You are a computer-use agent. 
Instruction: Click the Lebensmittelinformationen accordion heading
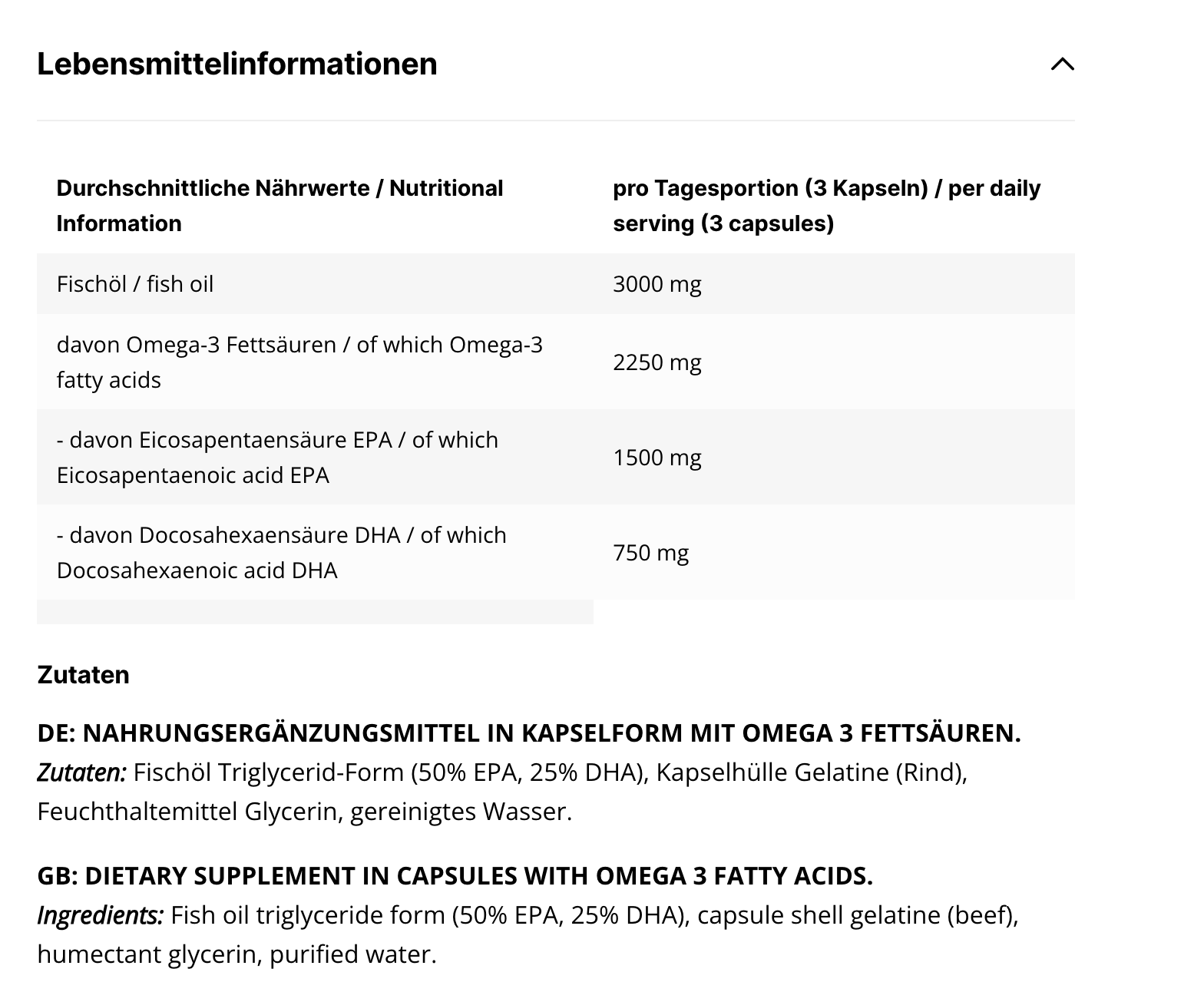pyautogui.click(x=237, y=64)
